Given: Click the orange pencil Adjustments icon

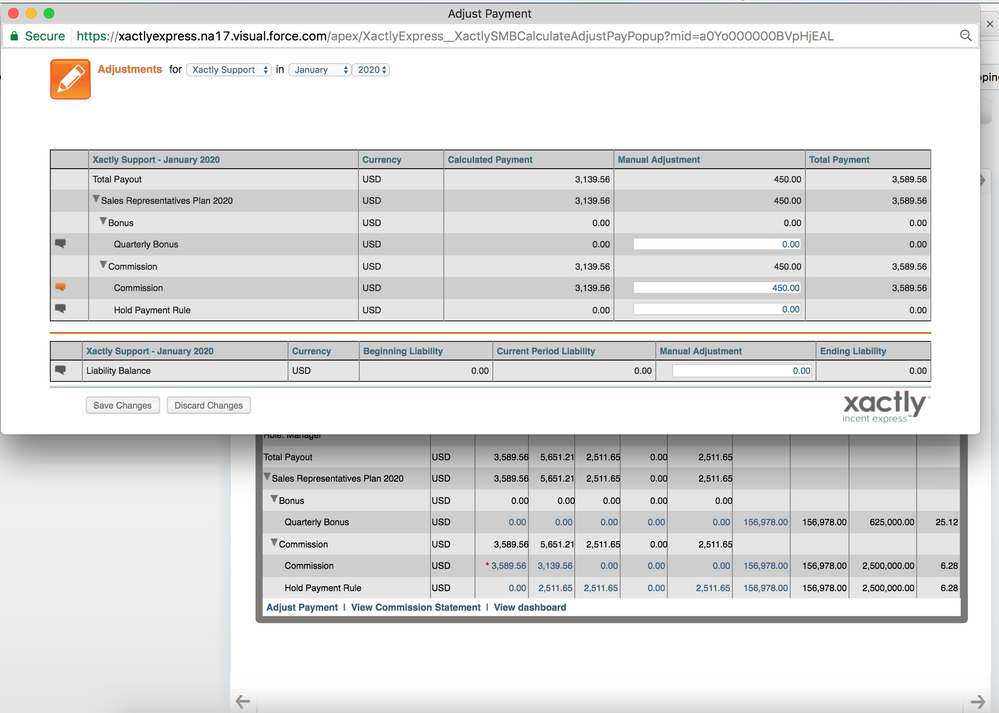Looking at the screenshot, I should coord(70,79).
